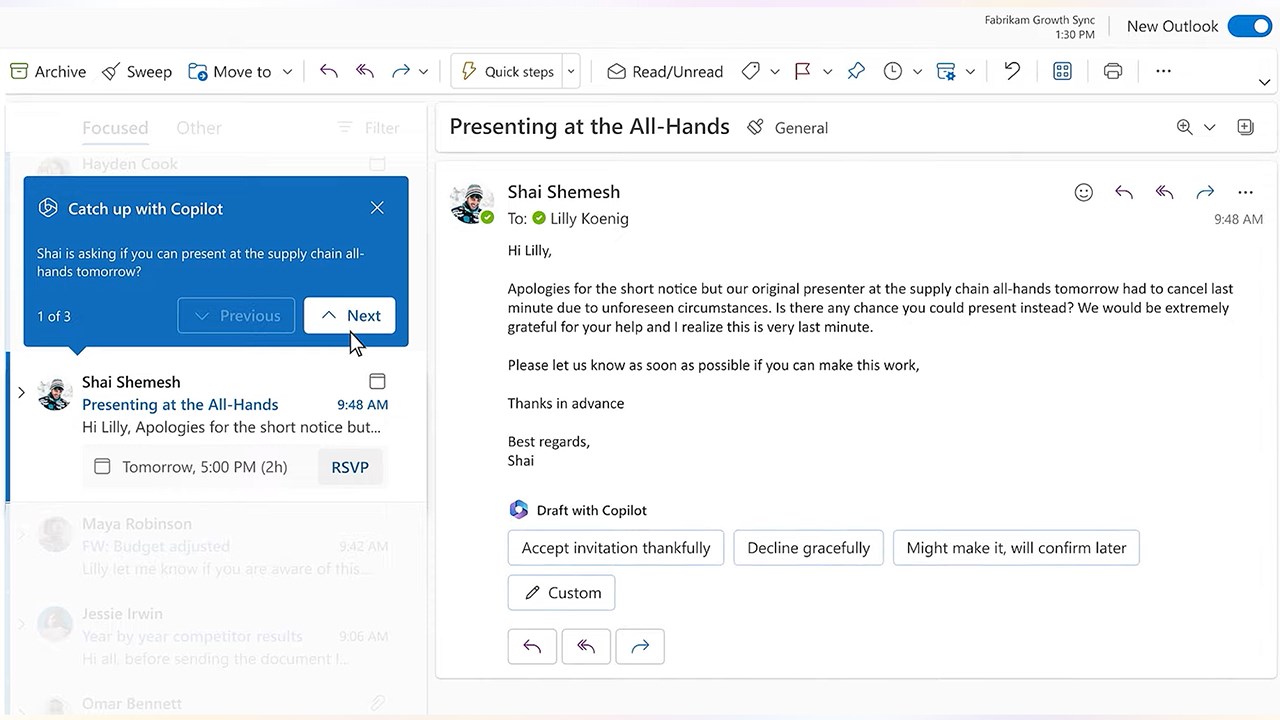Image resolution: width=1280 pixels, height=720 pixels.
Task: Click the Next button in Copilot popup
Action: 350,315
